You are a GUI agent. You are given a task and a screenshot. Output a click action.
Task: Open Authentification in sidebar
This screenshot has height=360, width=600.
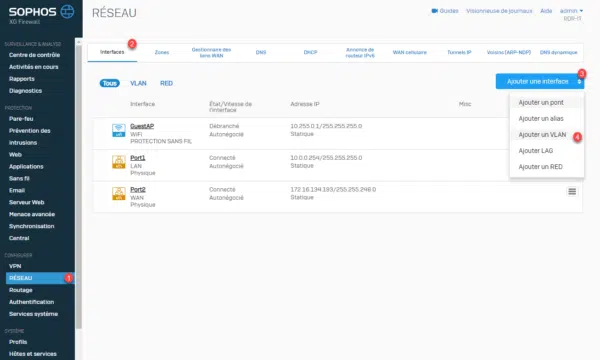(31, 302)
